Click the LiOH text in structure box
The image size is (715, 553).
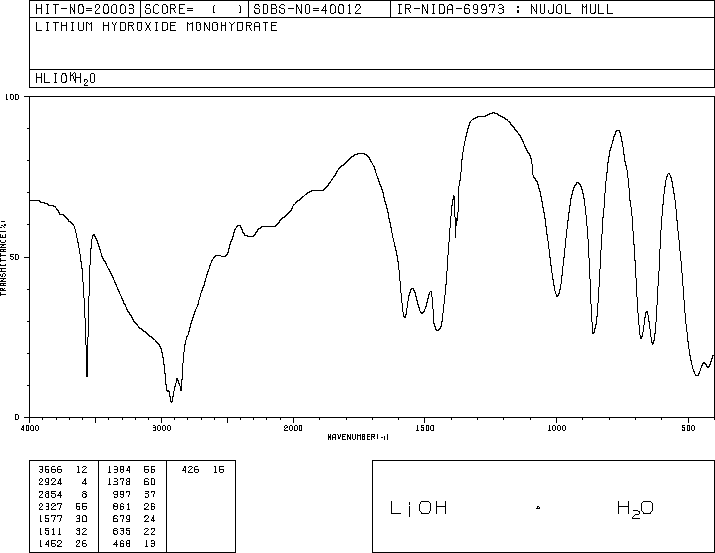pyautogui.click(x=418, y=508)
